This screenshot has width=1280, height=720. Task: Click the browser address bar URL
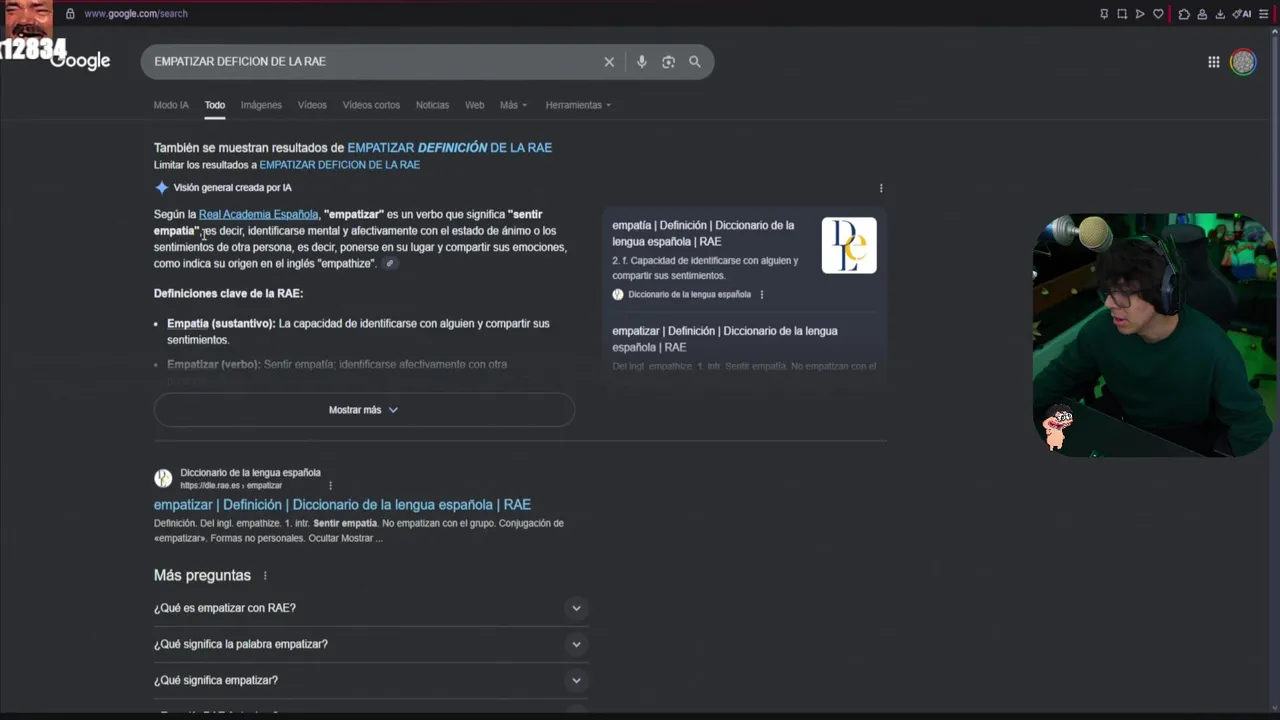pos(136,14)
